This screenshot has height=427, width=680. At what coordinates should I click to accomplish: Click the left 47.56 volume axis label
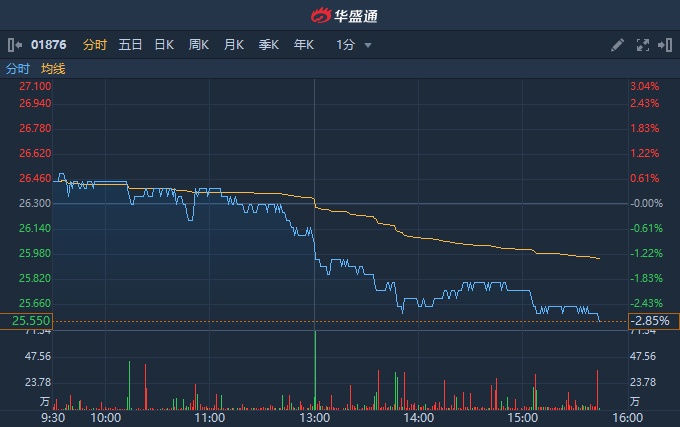(38, 356)
